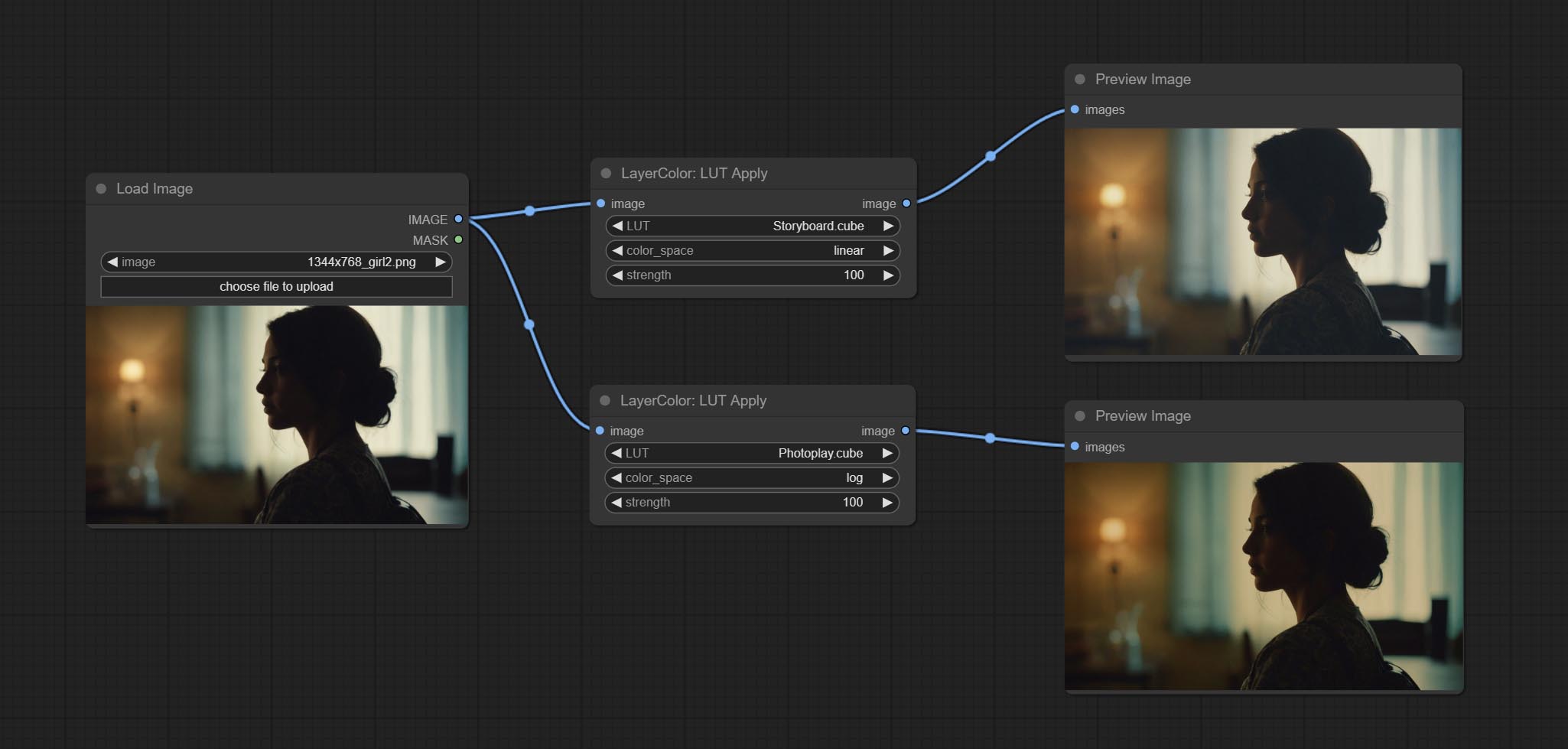Click the green MASK output port

(458, 240)
